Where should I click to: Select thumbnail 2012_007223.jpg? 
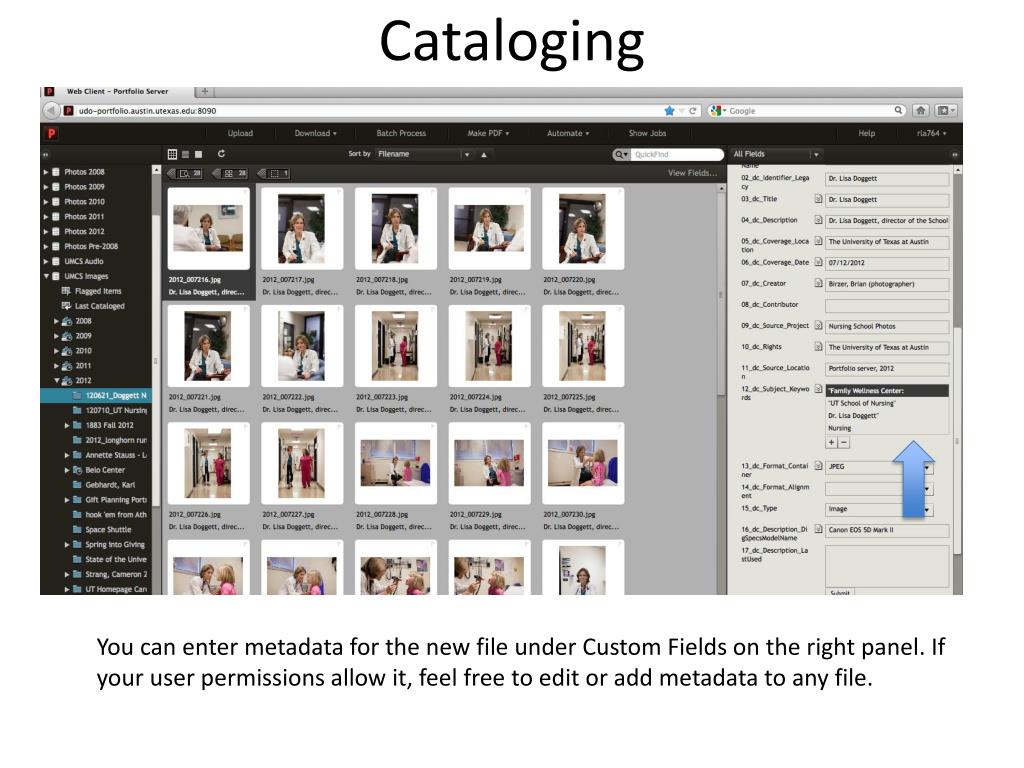coord(395,346)
